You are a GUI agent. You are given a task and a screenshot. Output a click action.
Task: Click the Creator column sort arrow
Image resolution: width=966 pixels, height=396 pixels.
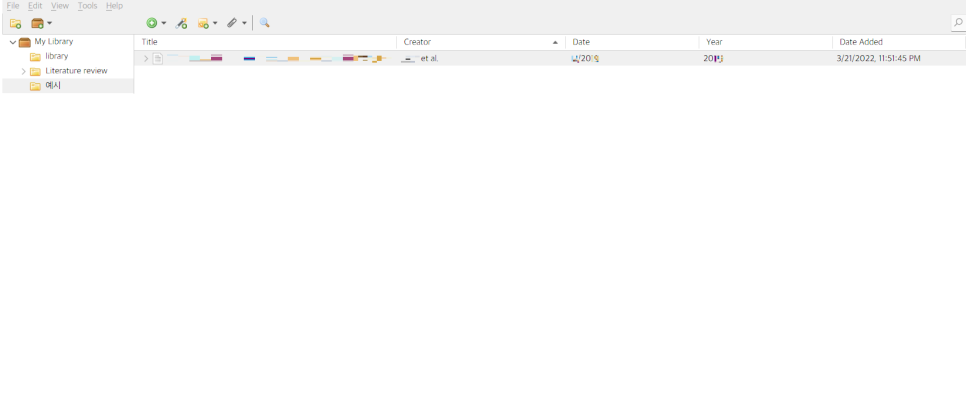(556, 42)
